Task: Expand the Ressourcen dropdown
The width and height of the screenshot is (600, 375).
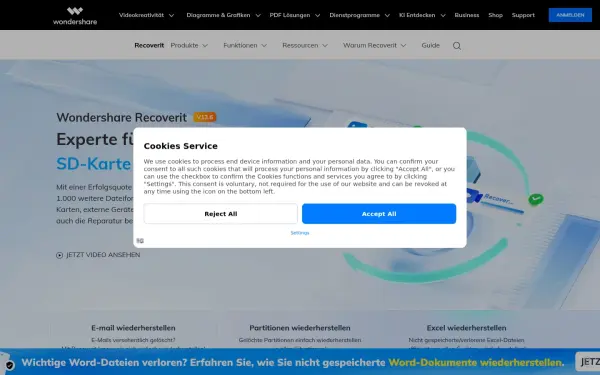Action: 305,45
